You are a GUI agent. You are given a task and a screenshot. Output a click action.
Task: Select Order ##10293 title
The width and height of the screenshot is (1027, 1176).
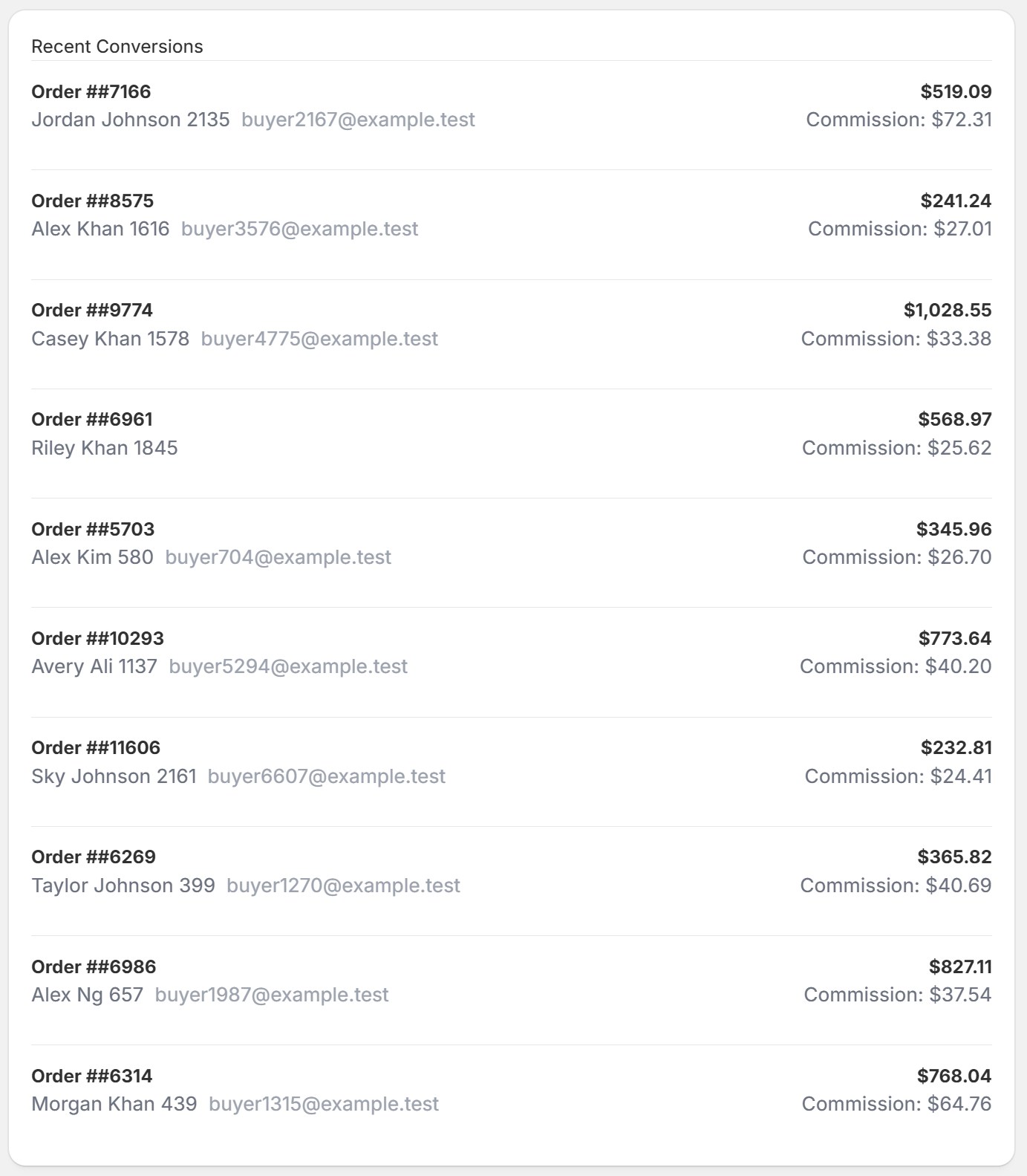[x=97, y=638]
